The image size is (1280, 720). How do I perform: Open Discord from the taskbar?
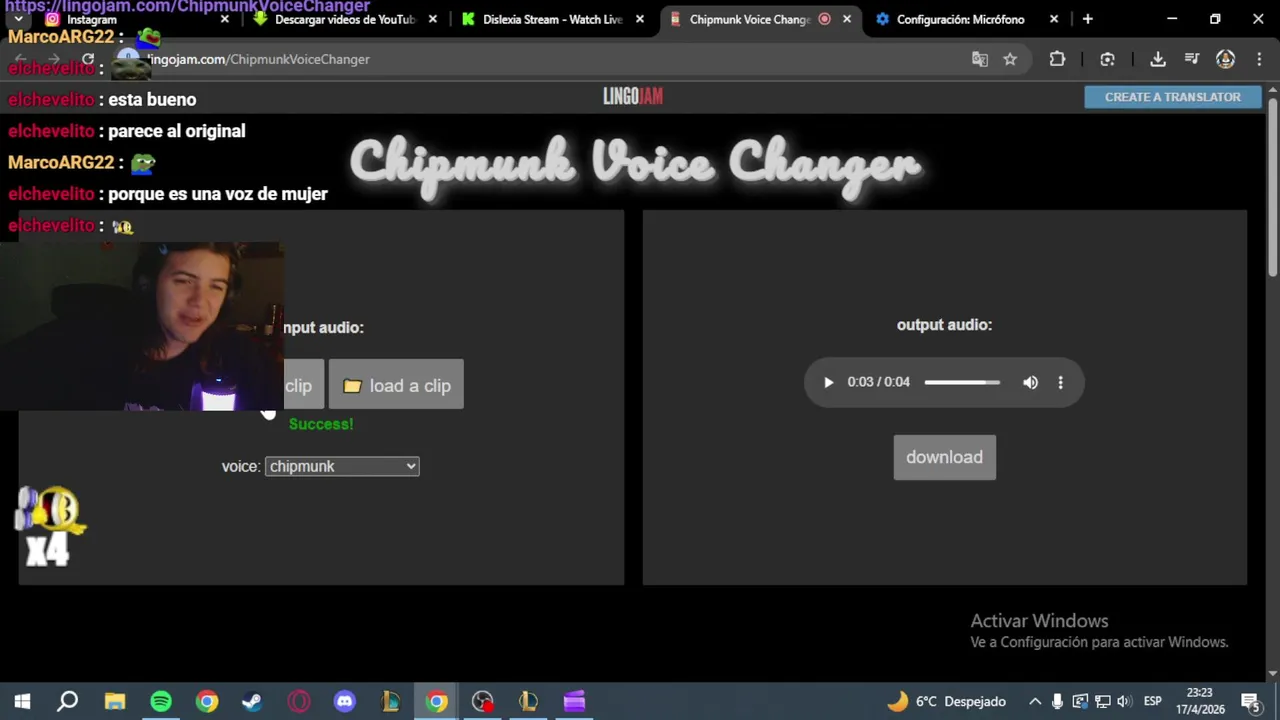[x=345, y=701]
